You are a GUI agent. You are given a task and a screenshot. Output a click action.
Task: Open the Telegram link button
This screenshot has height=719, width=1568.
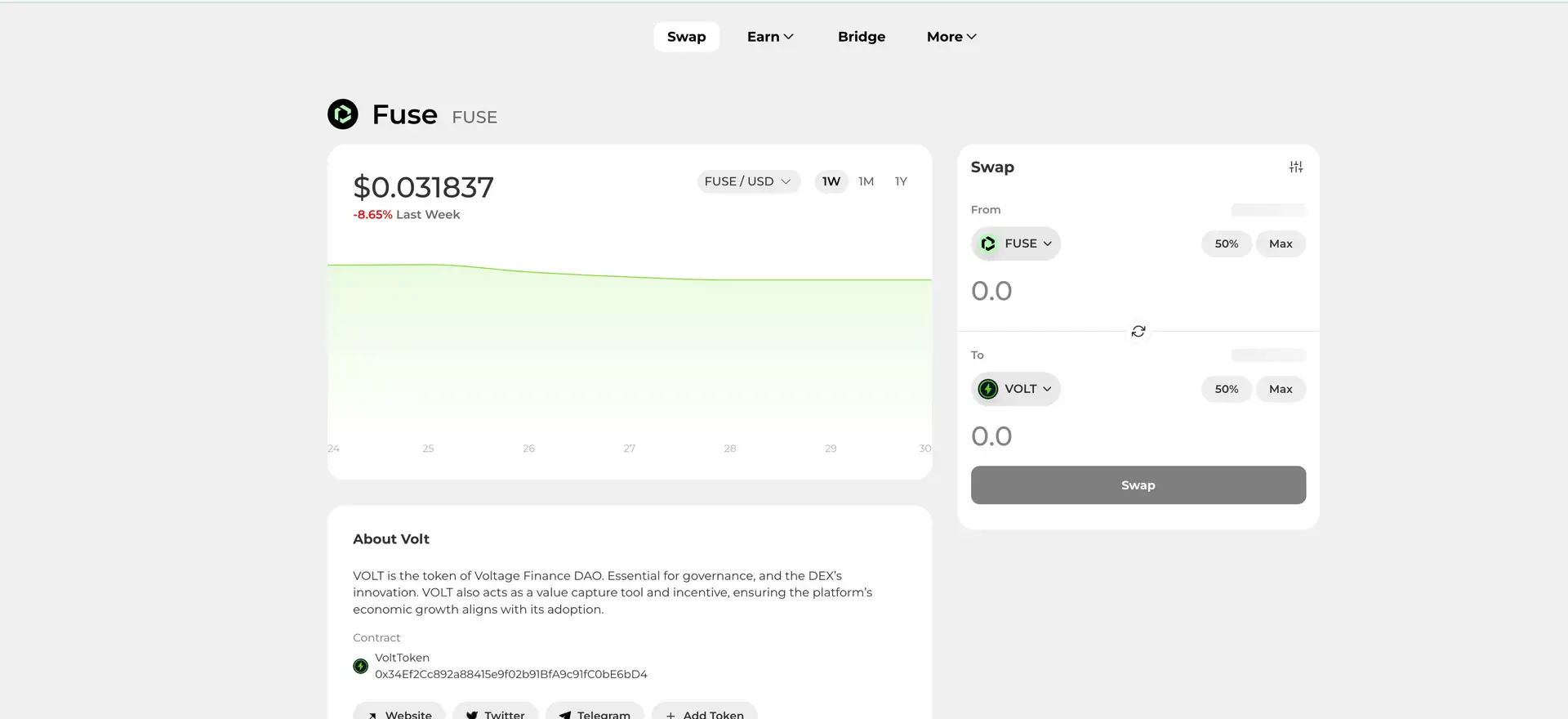point(595,712)
